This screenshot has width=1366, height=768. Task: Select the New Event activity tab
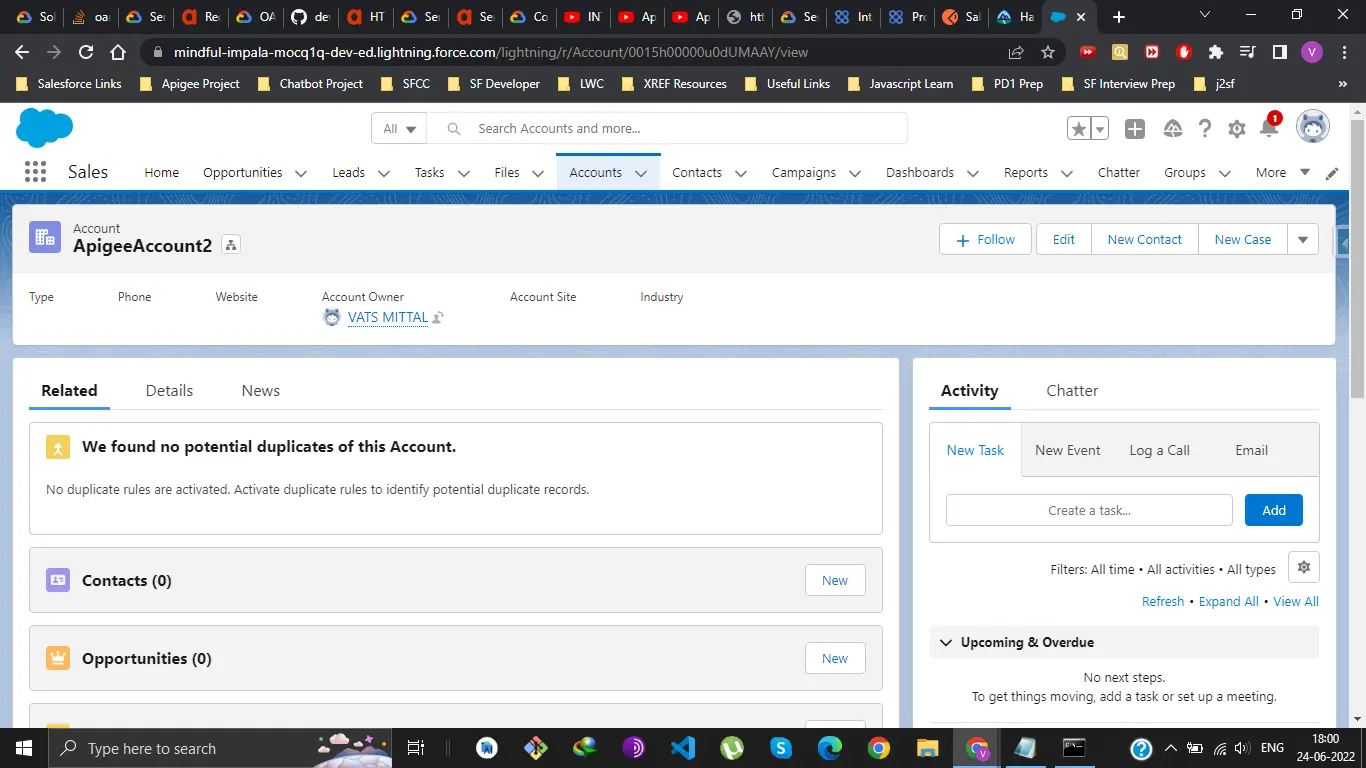pos(1068,450)
